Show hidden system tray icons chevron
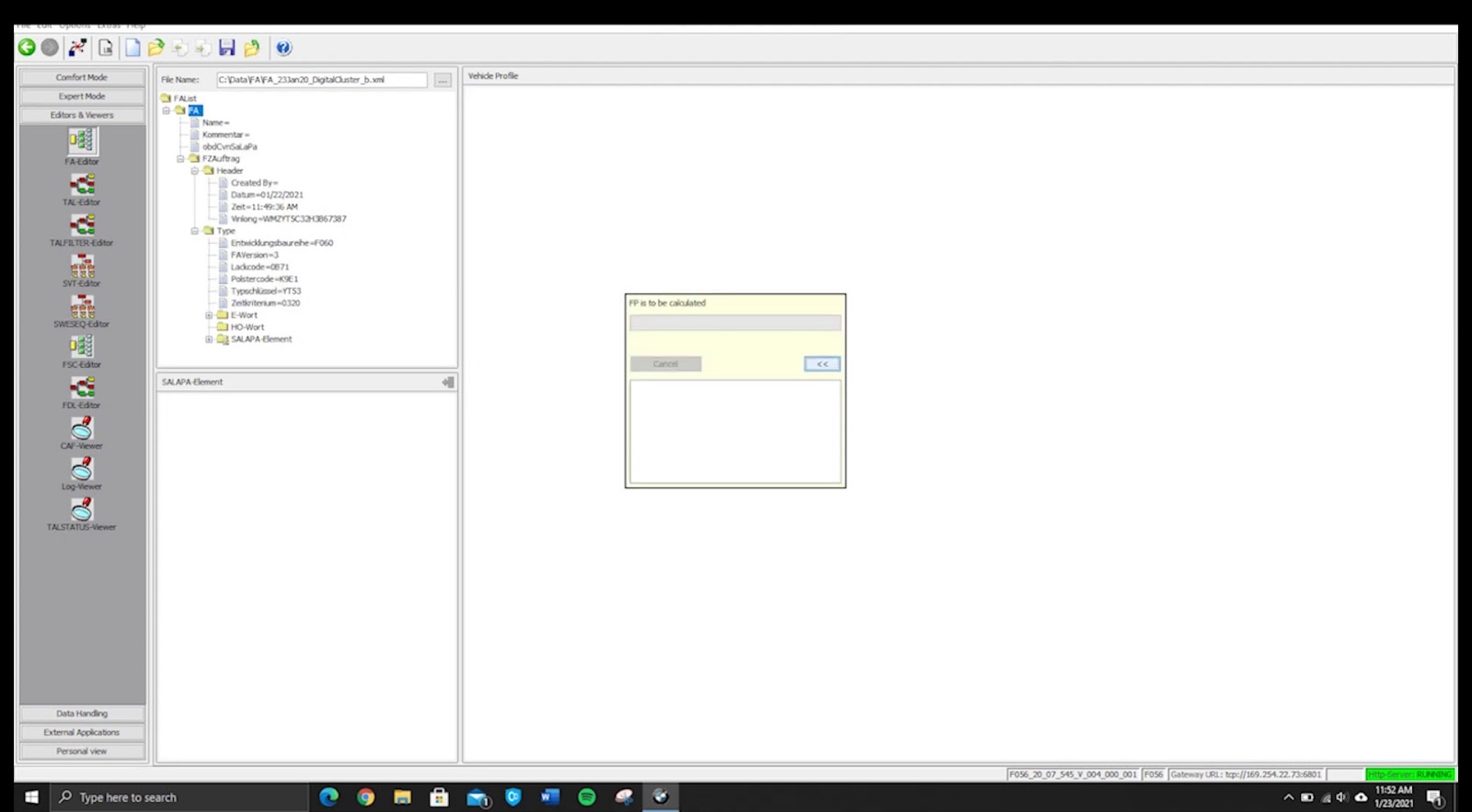Viewport: 1472px width, 812px height. coord(1289,797)
